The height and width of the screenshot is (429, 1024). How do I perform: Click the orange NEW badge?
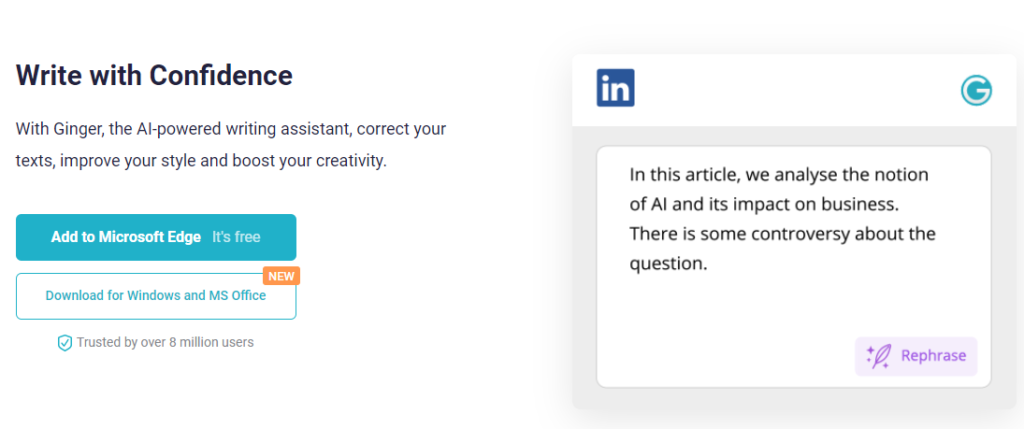click(x=282, y=276)
